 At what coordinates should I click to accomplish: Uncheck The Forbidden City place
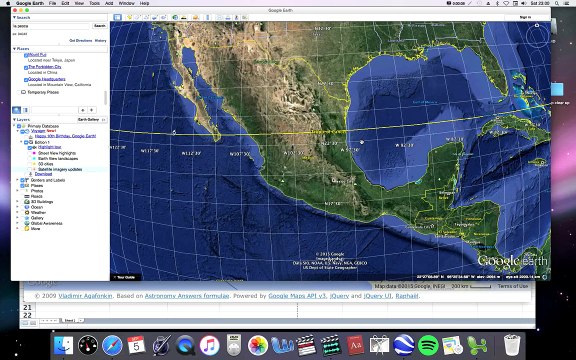click(x=26, y=67)
